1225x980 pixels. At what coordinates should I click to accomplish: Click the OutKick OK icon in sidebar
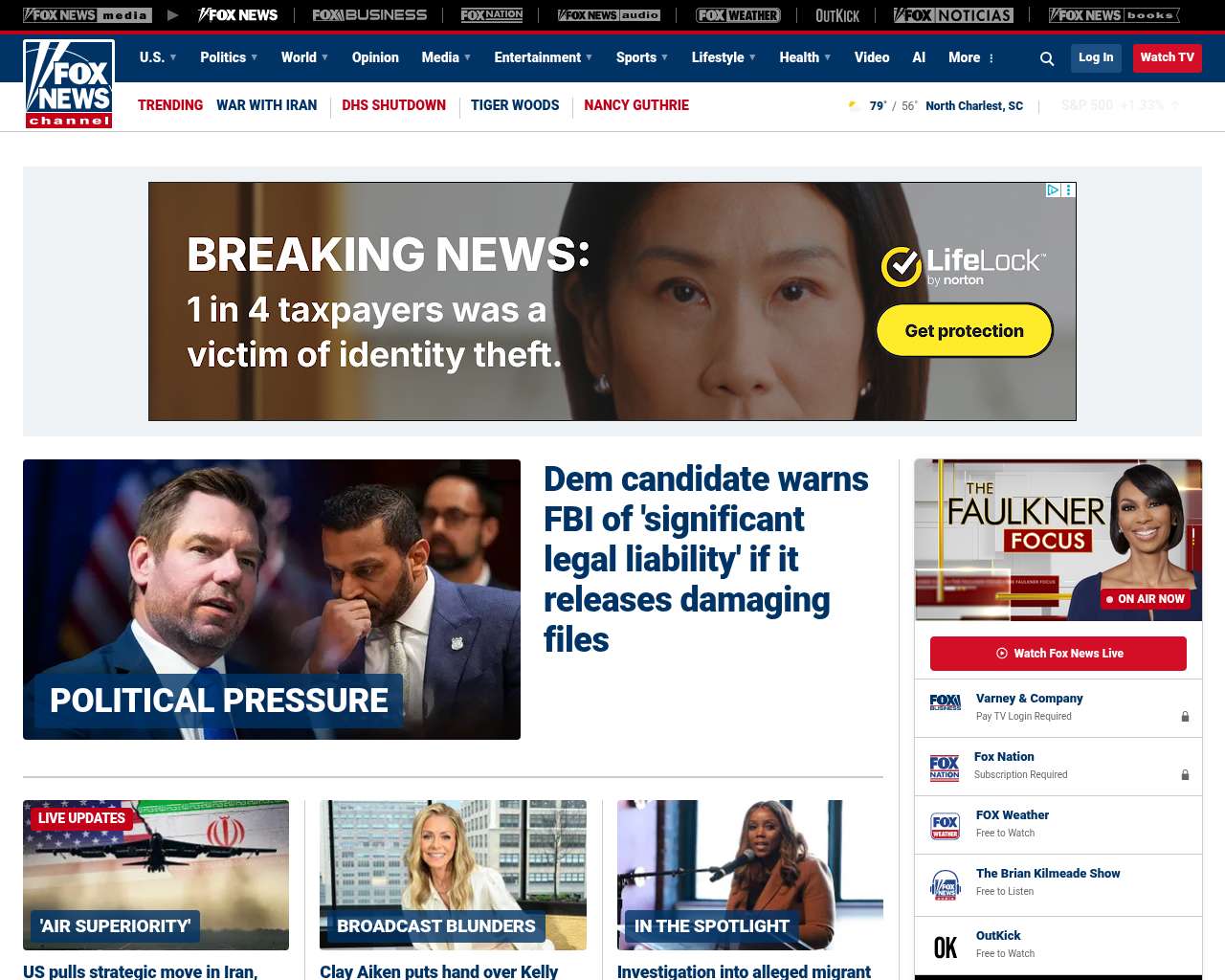click(946, 947)
